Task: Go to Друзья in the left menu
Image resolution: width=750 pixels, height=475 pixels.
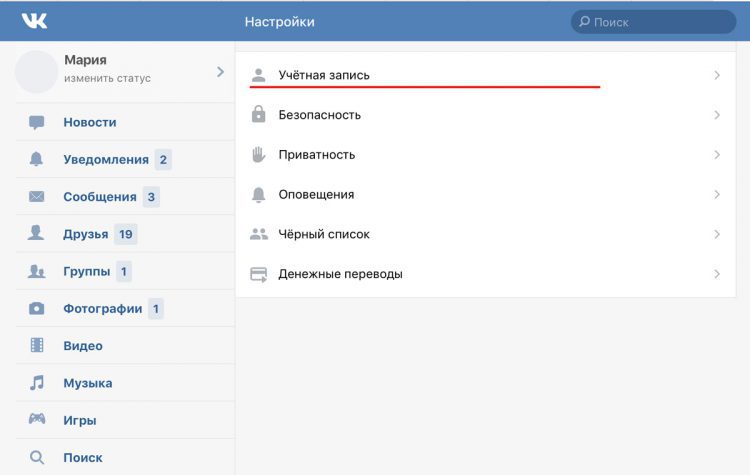Action: (86, 234)
